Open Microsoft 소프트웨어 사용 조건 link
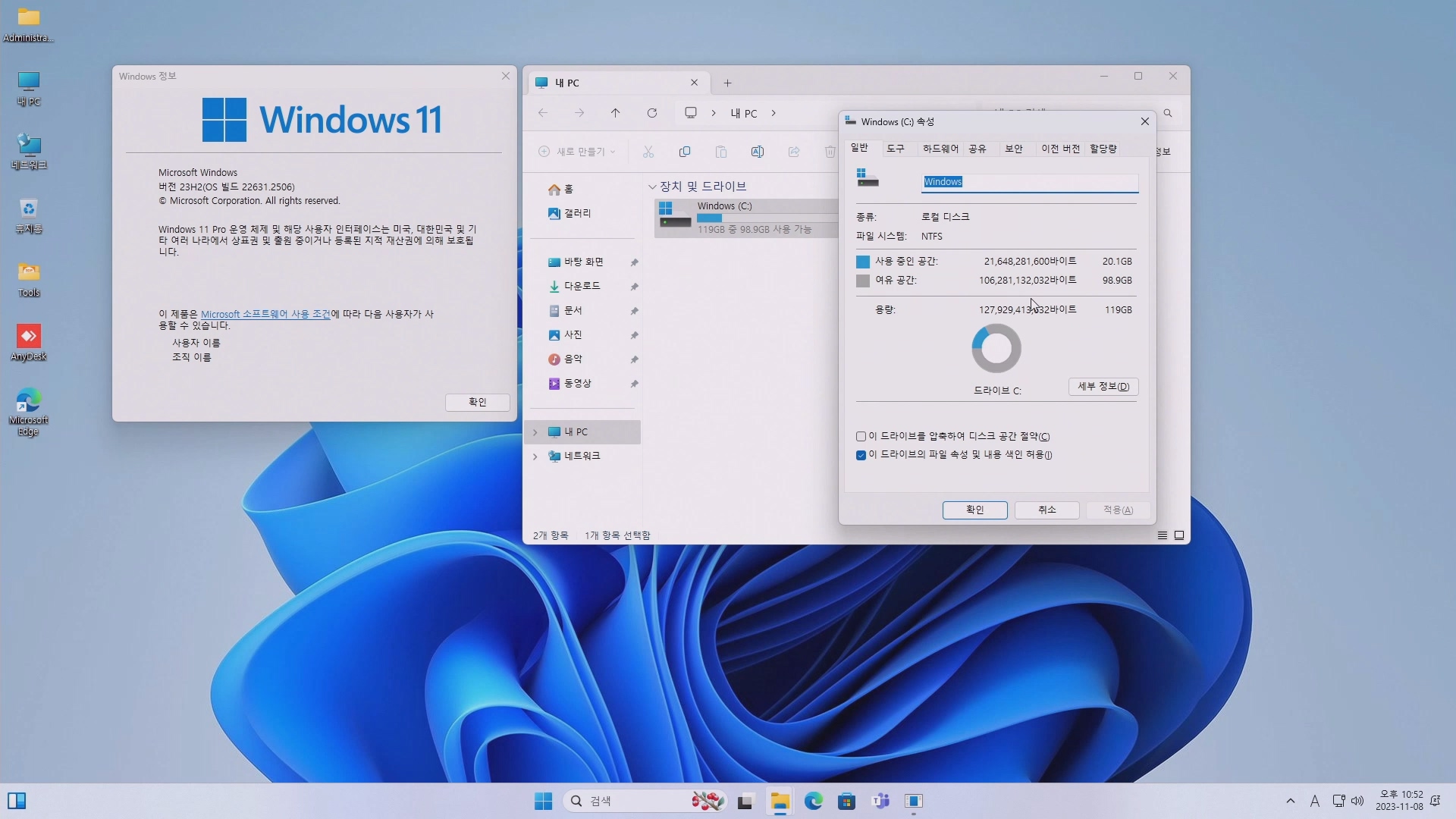This screenshot has height=819, width=1456. pos(265,314)
